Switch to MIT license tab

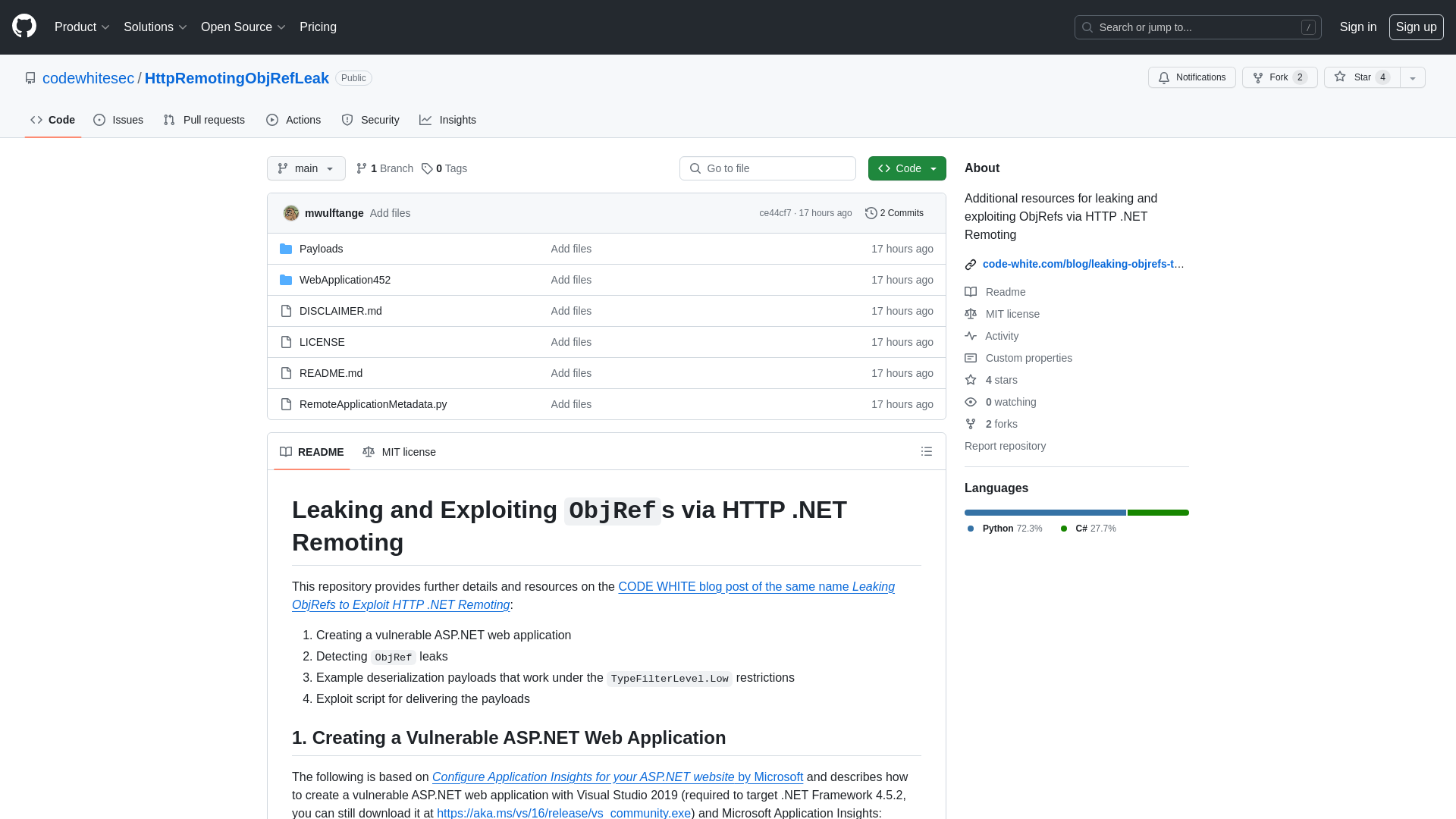pyautogui.click(x=399, y=451)
